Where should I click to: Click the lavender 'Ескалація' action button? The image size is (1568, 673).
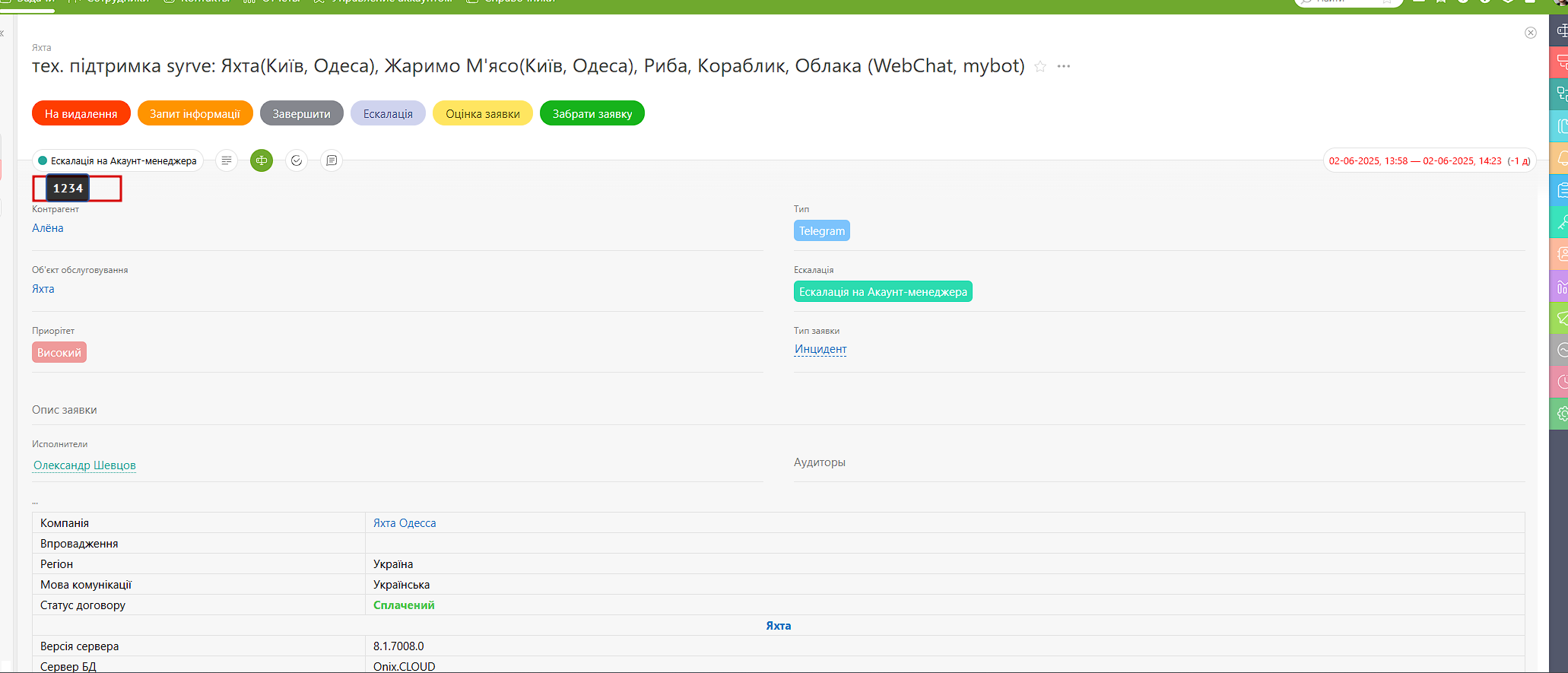click(x=388, y=113)
